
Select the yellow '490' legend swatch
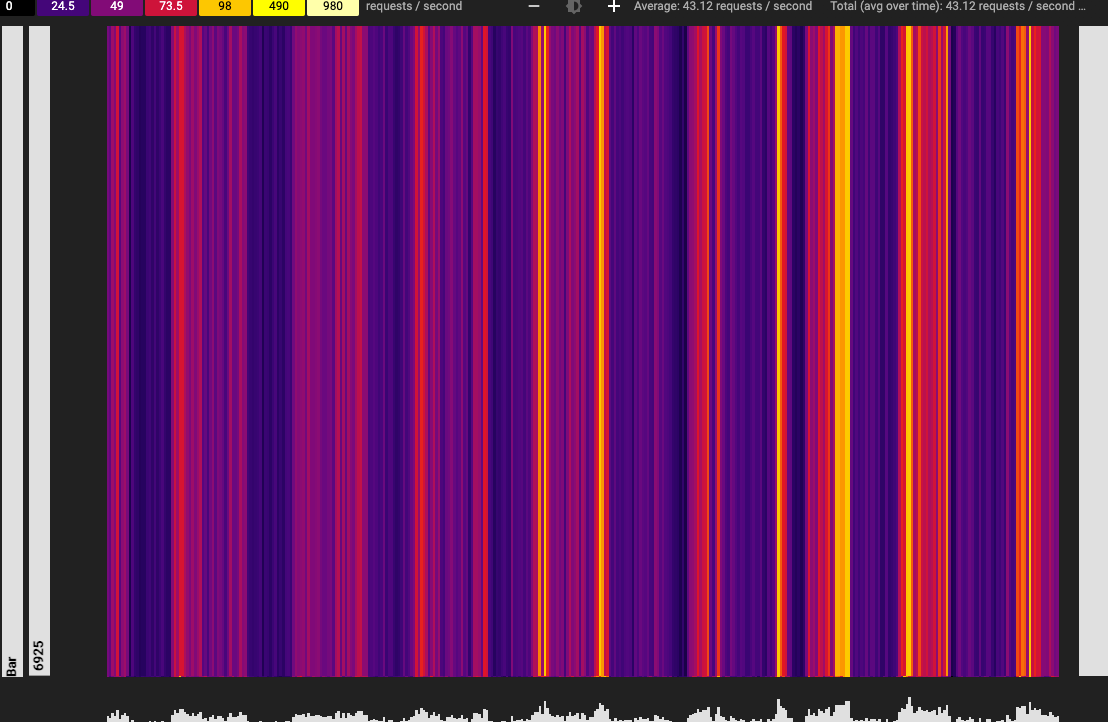pyautogui.click(x=278, y=6)
